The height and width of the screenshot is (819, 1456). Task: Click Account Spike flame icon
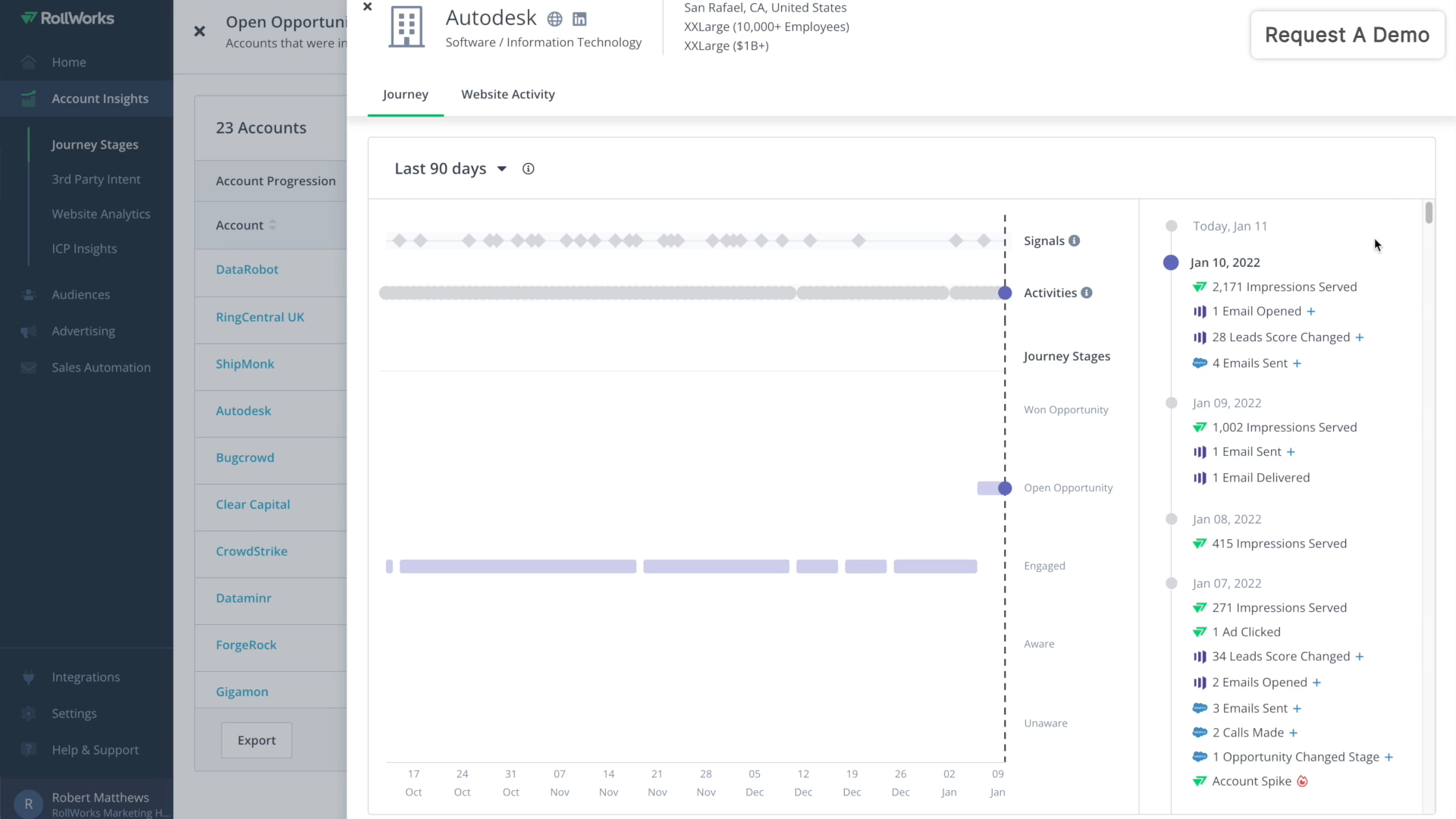(x=1303, y=782)
